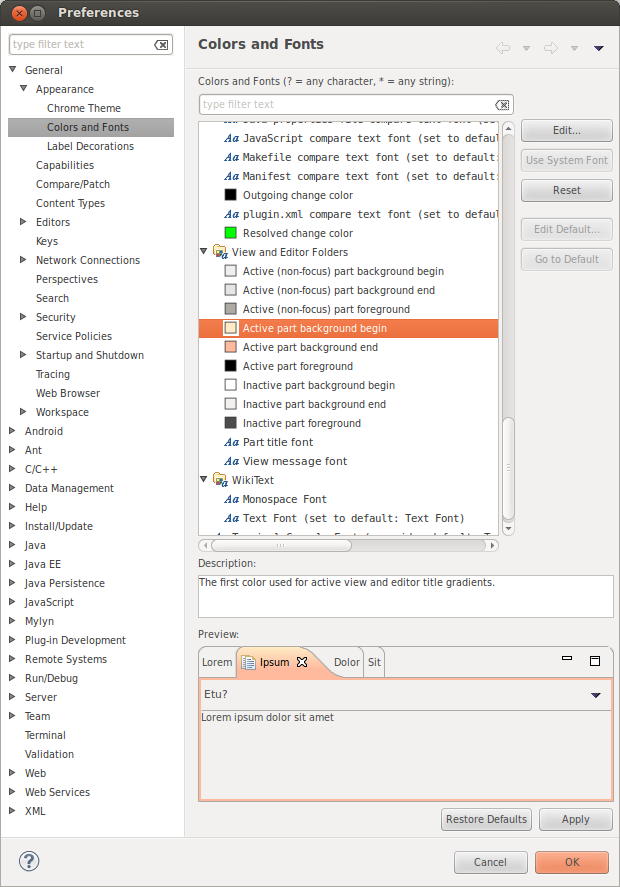Click the vertical scrollbar down arrow
The width and height of the screenshot is (620, 887).
[x=508, y=529]
